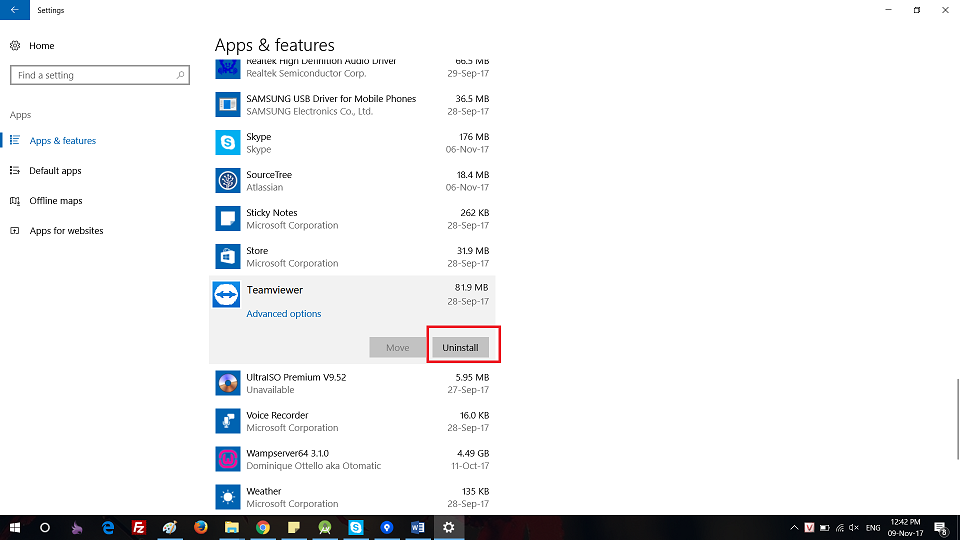The width and height of the screenshot is (960, 540).
Task: Show hidden system tray icons
Action: pos(794,528)
